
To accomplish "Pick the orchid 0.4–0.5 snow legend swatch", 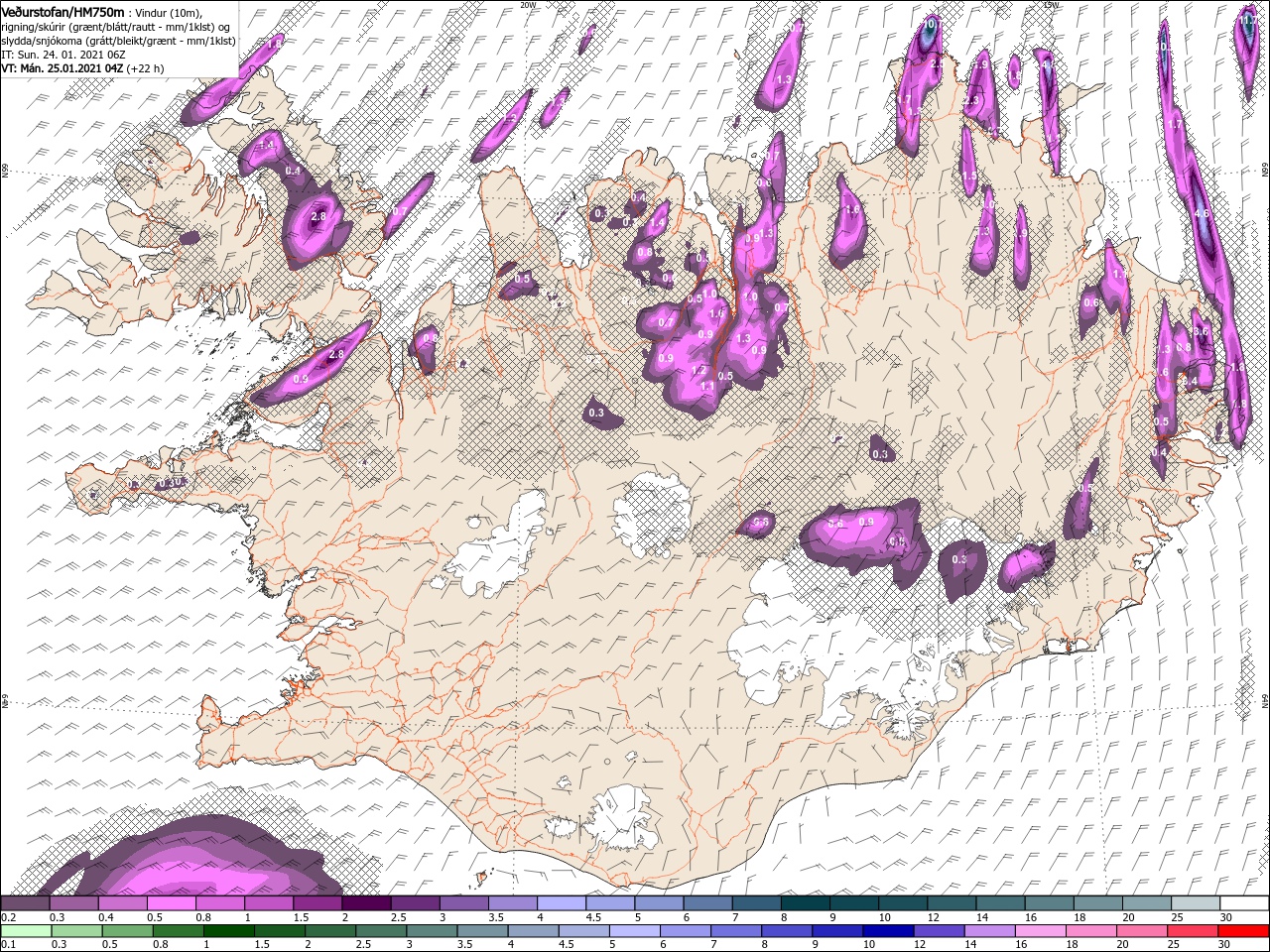I will pos(123,903).
